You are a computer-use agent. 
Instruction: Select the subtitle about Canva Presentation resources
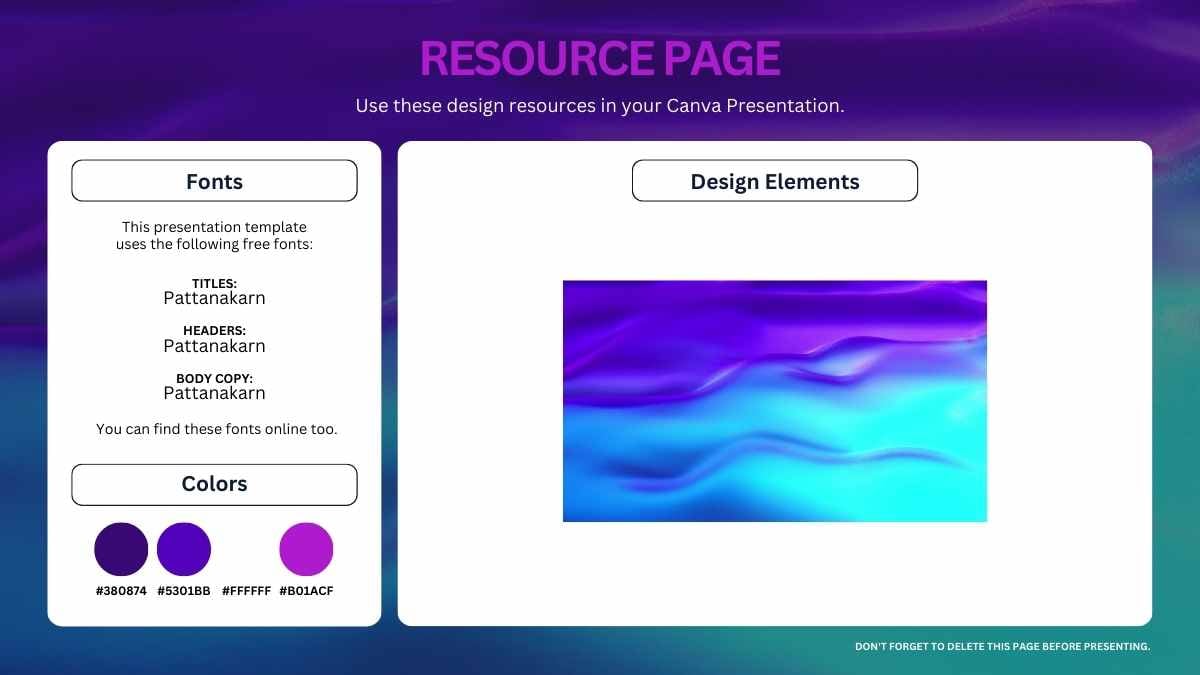(600, 105)
